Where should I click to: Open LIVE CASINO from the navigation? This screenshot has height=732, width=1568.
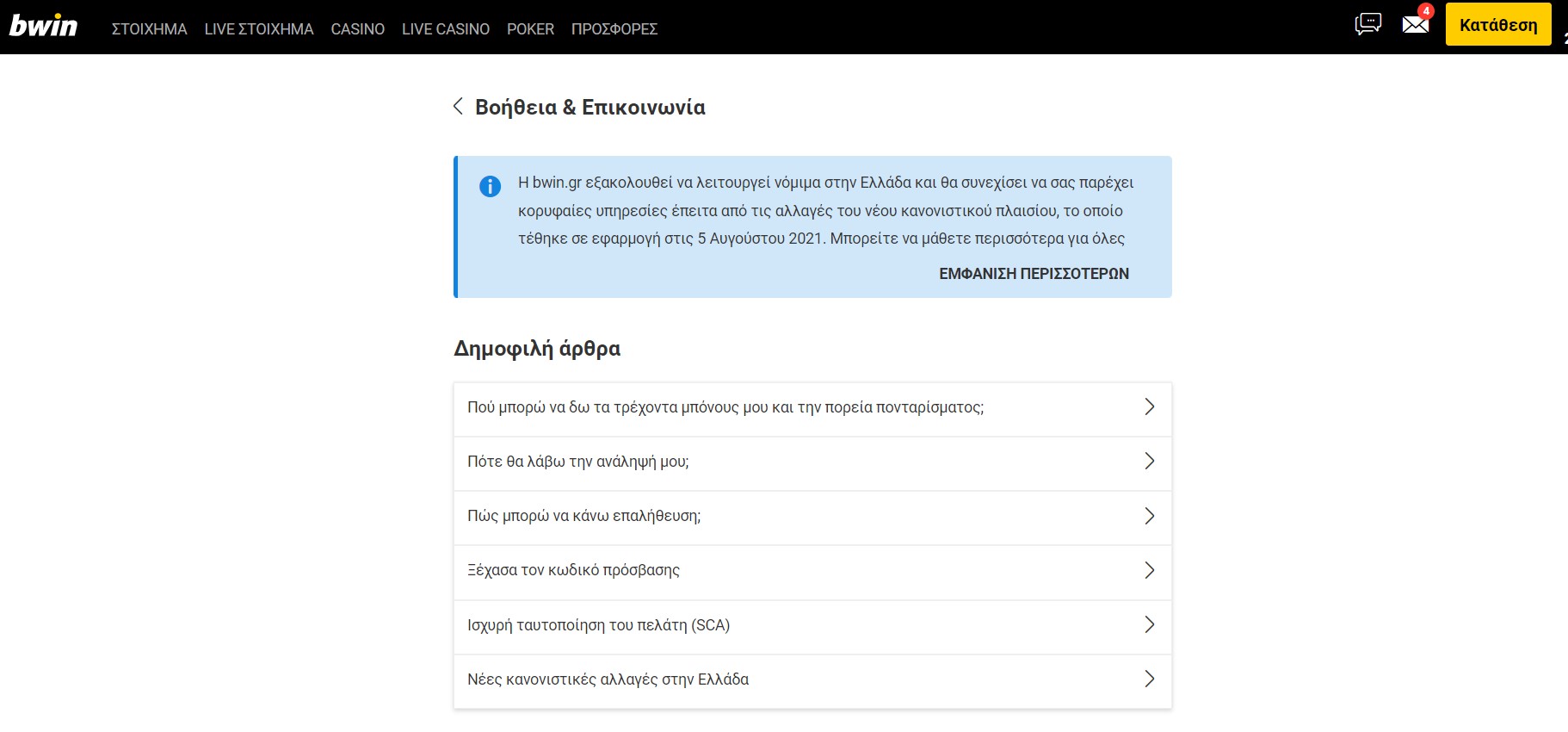tap(446, 29)
